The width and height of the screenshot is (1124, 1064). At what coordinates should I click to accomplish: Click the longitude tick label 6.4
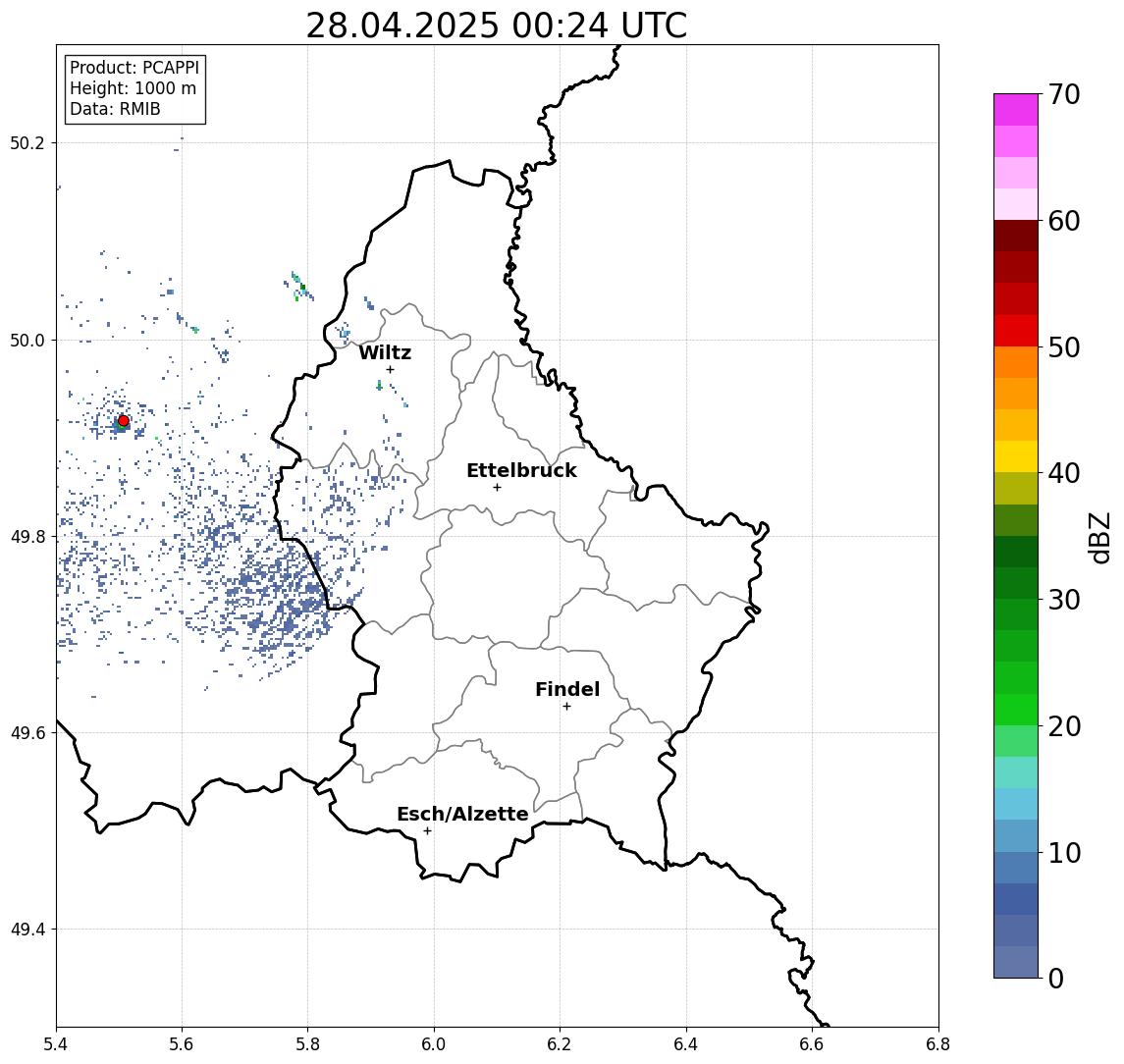(686, 1044)
